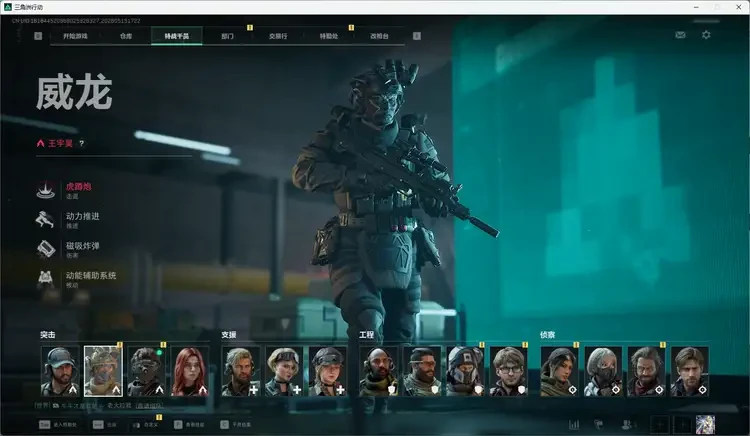Open the player avatar at bottom right
Screen dimensions: 750x436
(705, 425)
